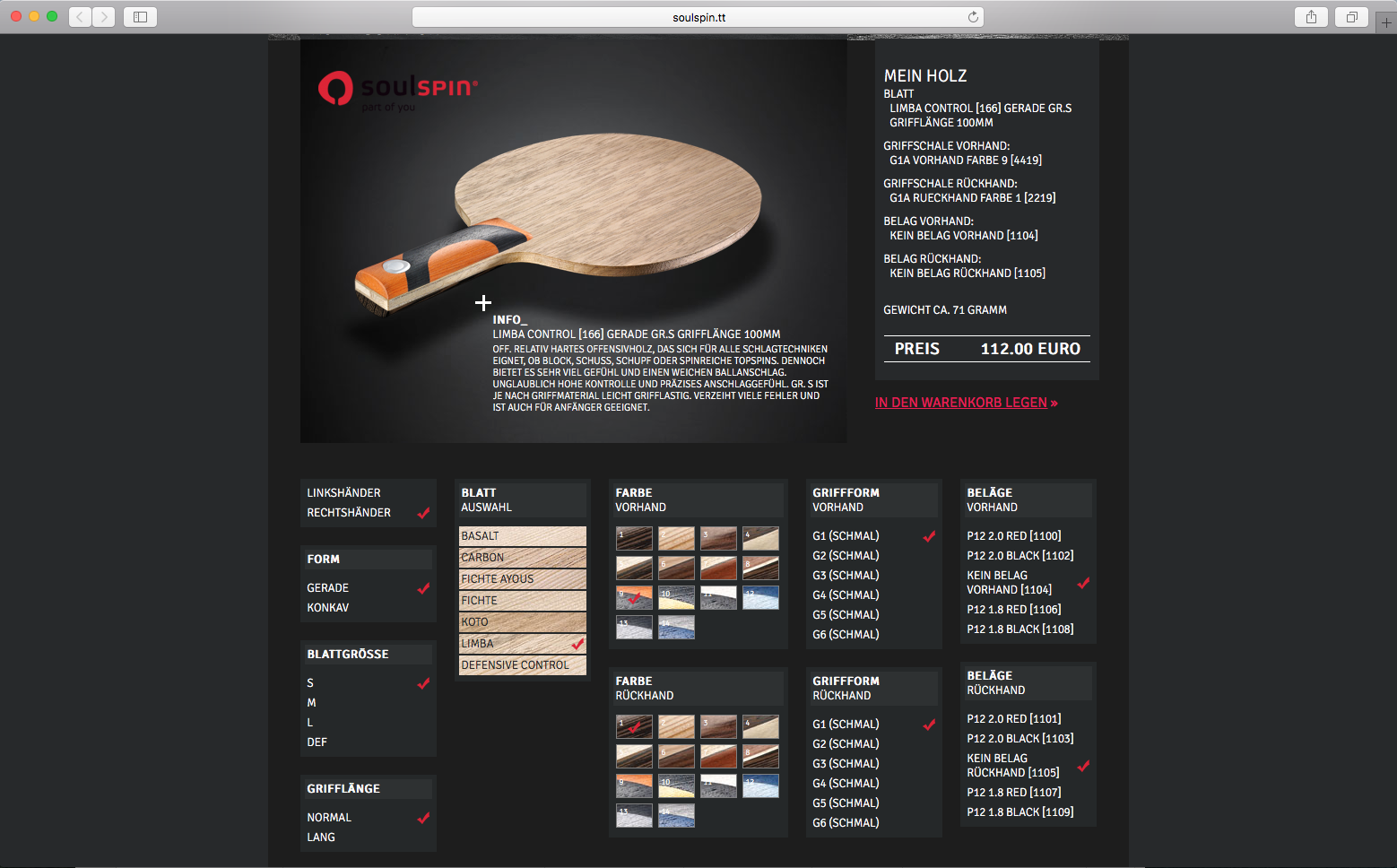Image resolution: width=1397 pixels, height=868 pixels.
Task: Click the '112.00 EURO' price text
Action: point(1030,349)
